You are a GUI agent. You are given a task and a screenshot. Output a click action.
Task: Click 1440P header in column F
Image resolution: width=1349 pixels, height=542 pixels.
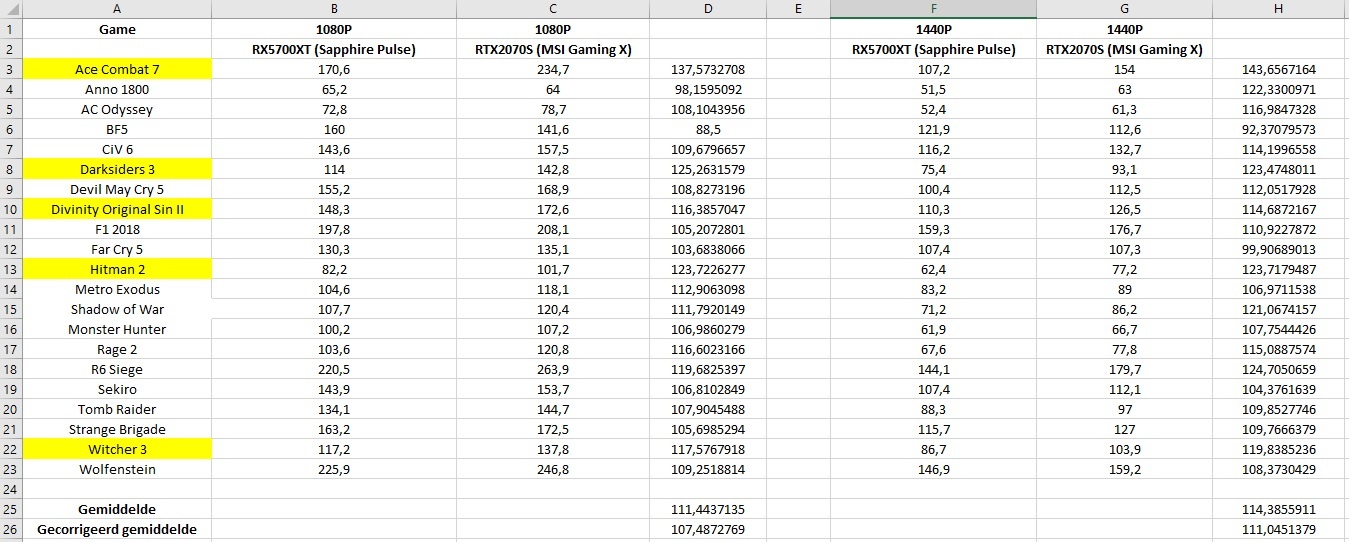[x=933, y=29]
